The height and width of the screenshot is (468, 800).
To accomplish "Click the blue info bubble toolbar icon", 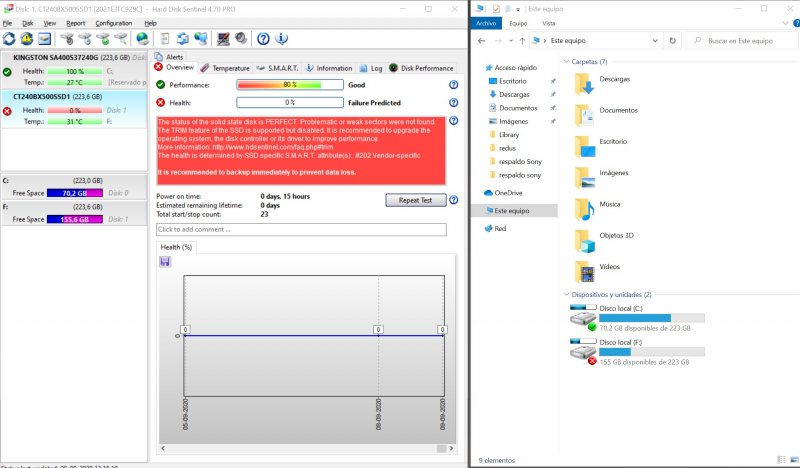I will (281, 39).
